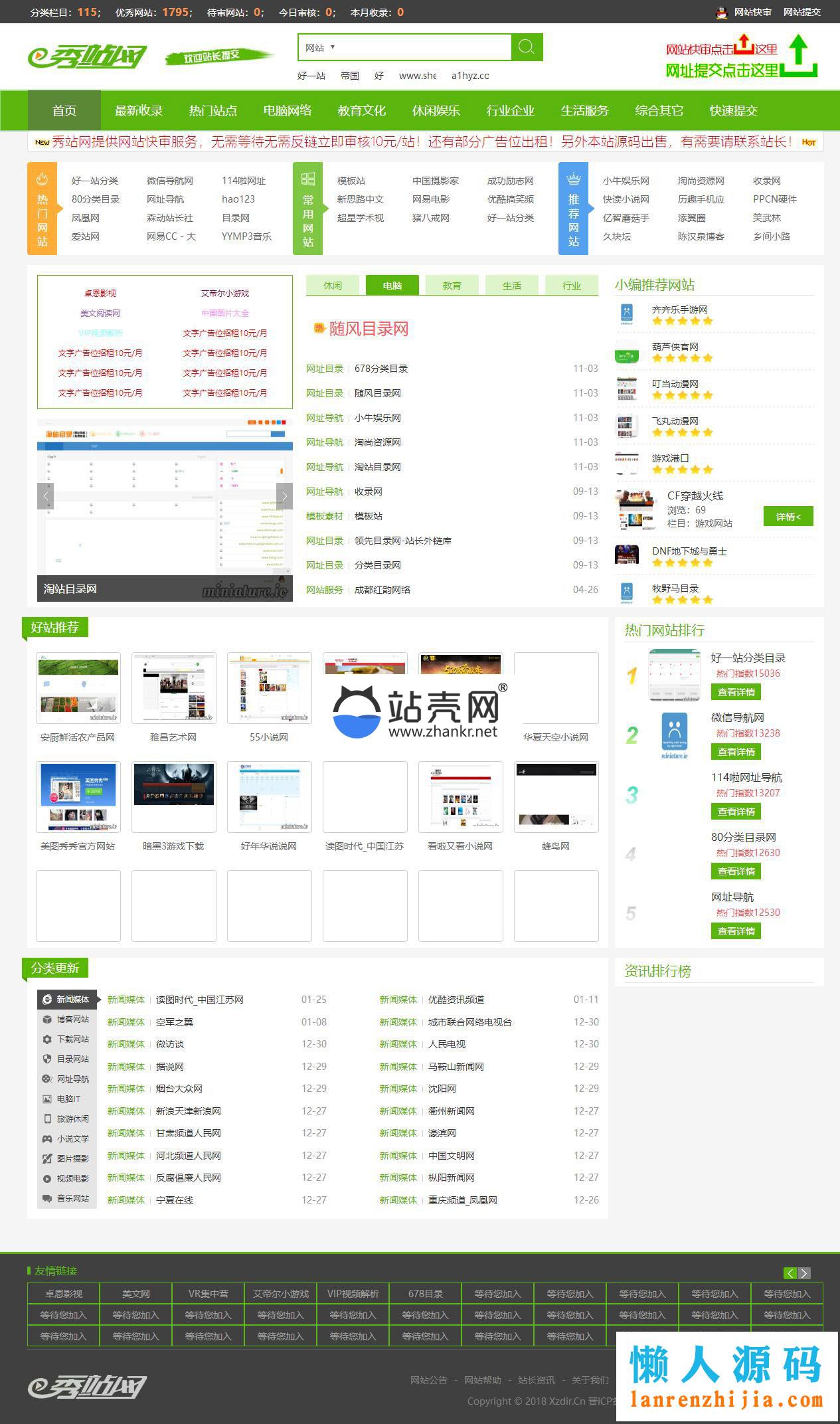Select the 休闲 category tab
840x1424 pixels.
(333, 286)
